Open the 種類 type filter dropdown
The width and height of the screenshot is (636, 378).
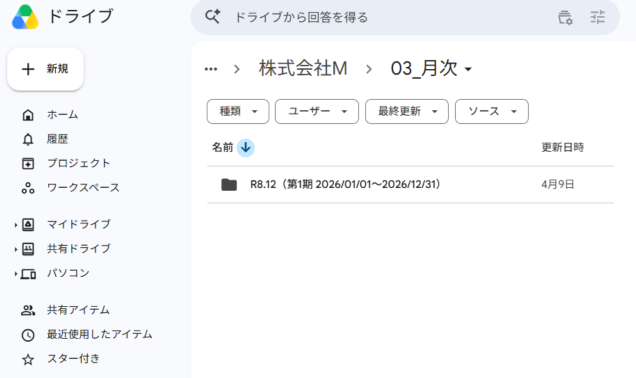pyautogui.click(x=238, y=111)
